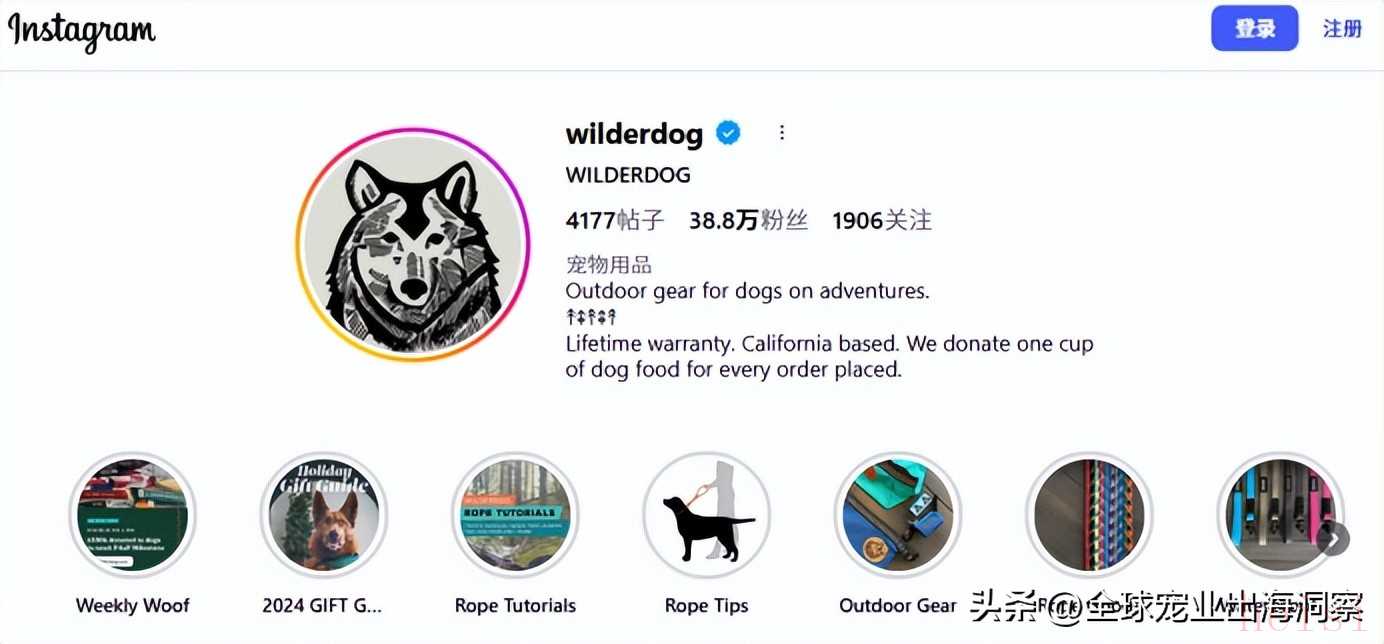
Task: Click the Weekly Woof label text
Action: pos(132,605)
